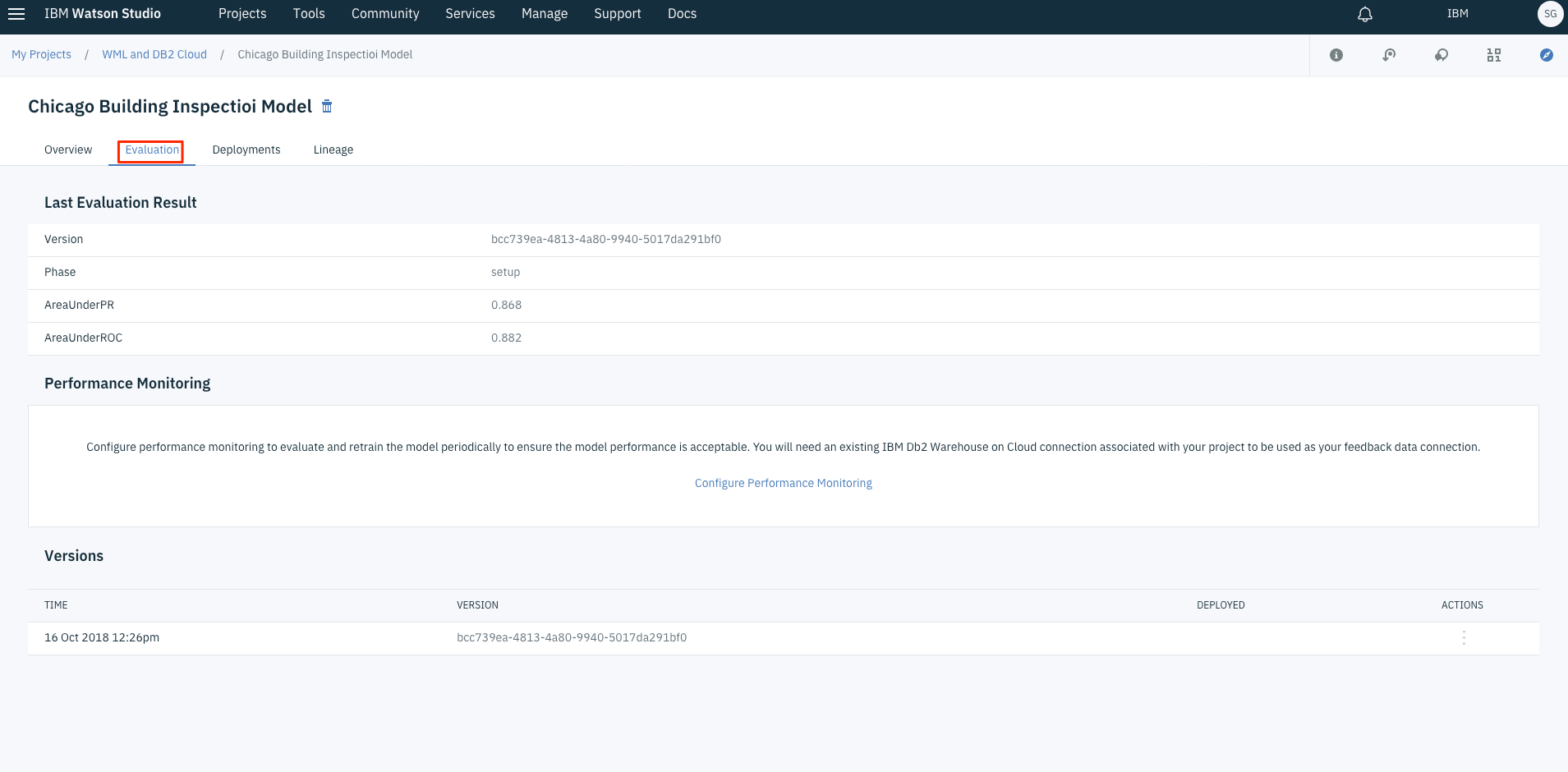This screenshot has height=772, width=1568.
Task: Open the Manage menu
Action: click(x=545, y=14)
